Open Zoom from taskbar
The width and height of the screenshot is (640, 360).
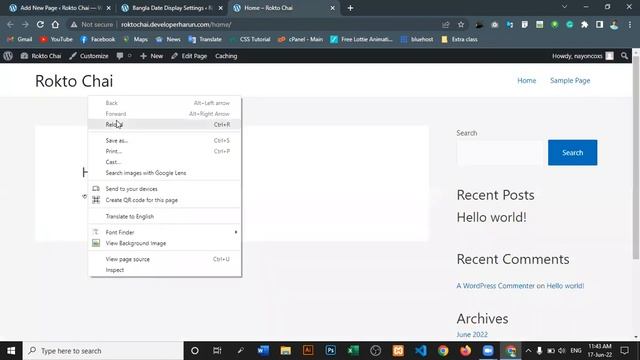click(x=488, y=351)
